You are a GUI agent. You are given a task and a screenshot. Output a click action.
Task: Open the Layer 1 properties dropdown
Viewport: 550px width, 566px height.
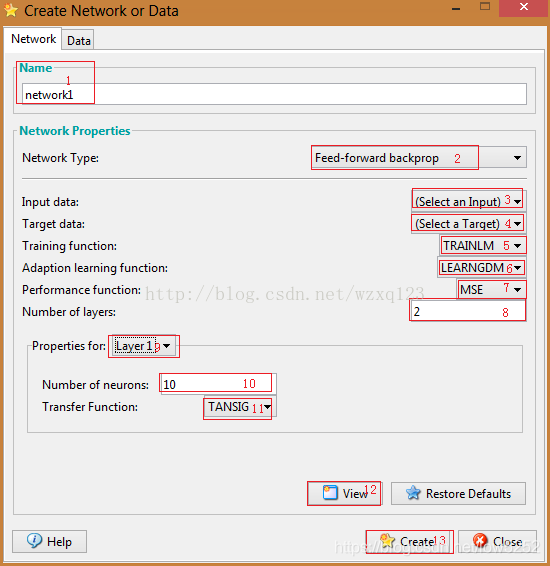coord(144,346)
